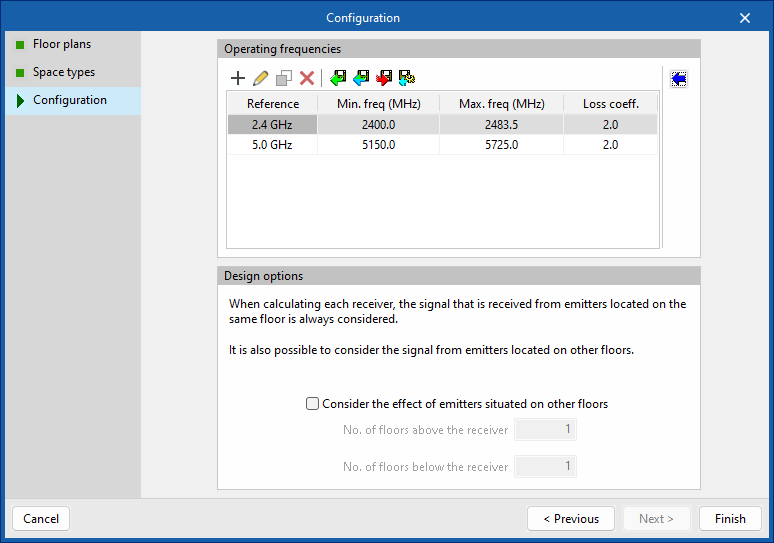Select the Configuration step in sidebar
Screen dimensions: 774x543
click(x=73, y=101)
